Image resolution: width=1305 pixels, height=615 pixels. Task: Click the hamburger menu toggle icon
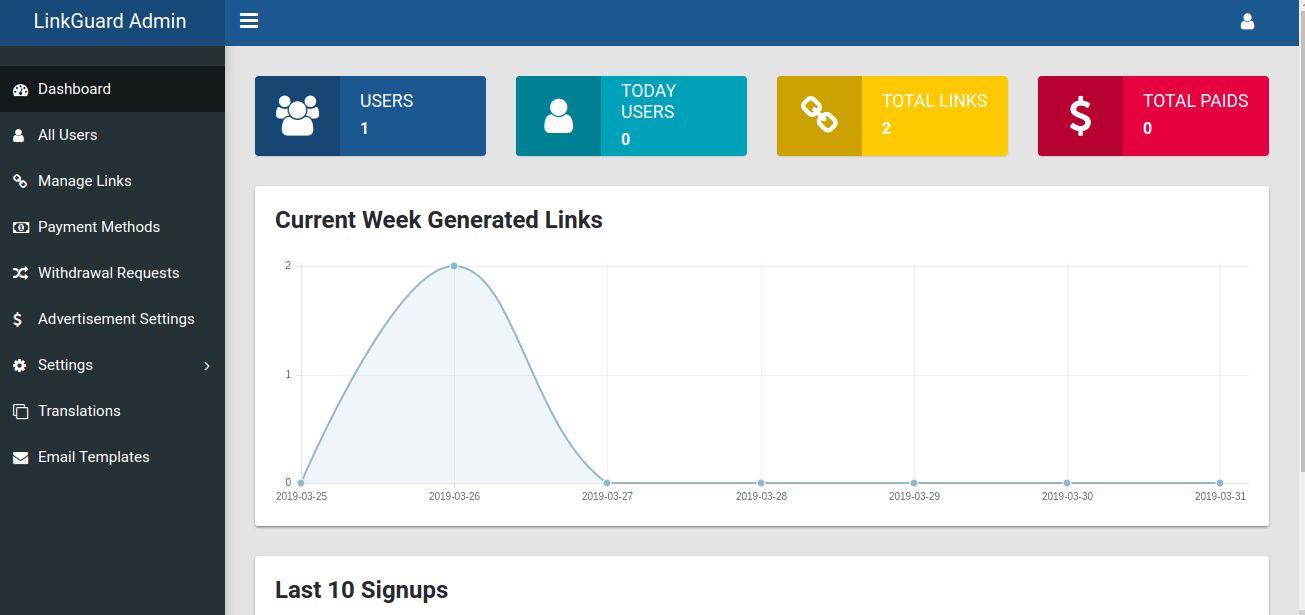click(249, 21)
